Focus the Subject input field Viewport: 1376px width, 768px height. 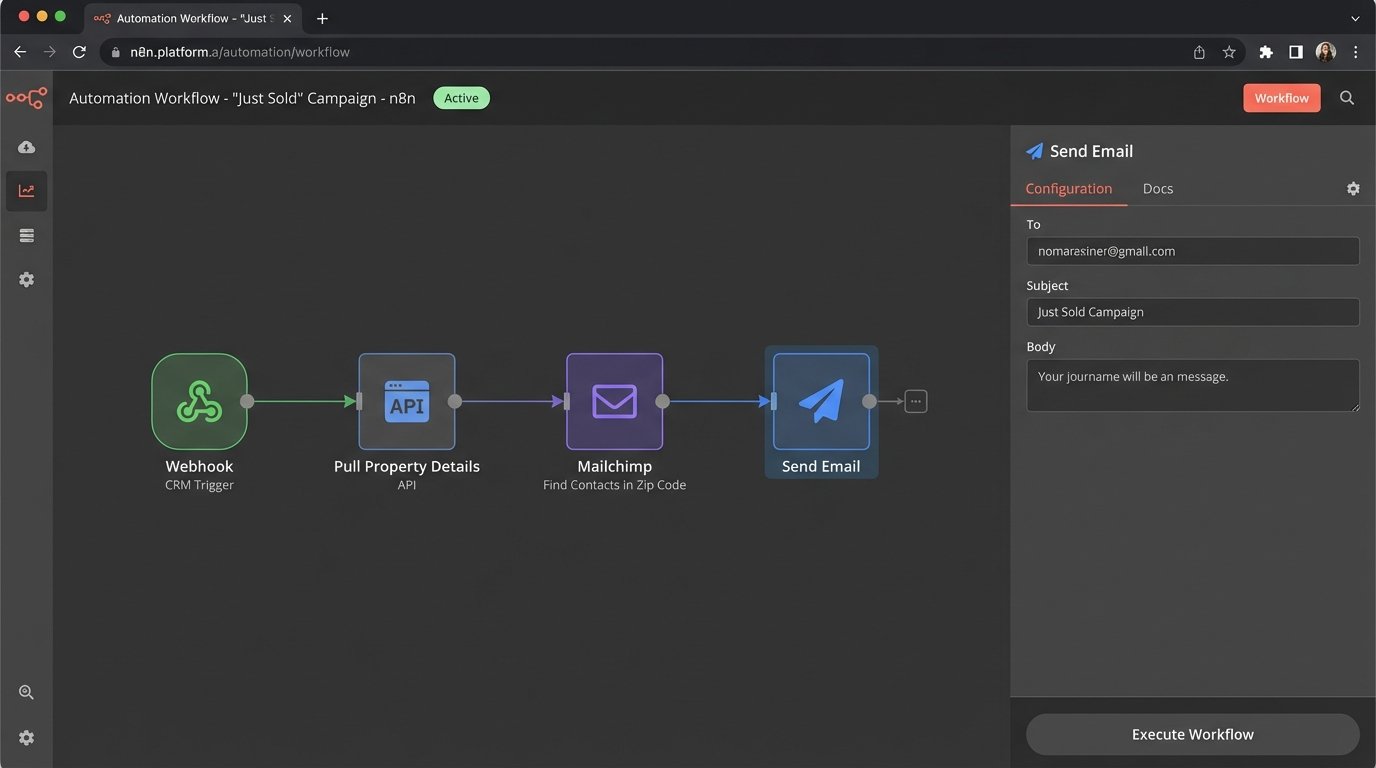[x=1192, y=312]
